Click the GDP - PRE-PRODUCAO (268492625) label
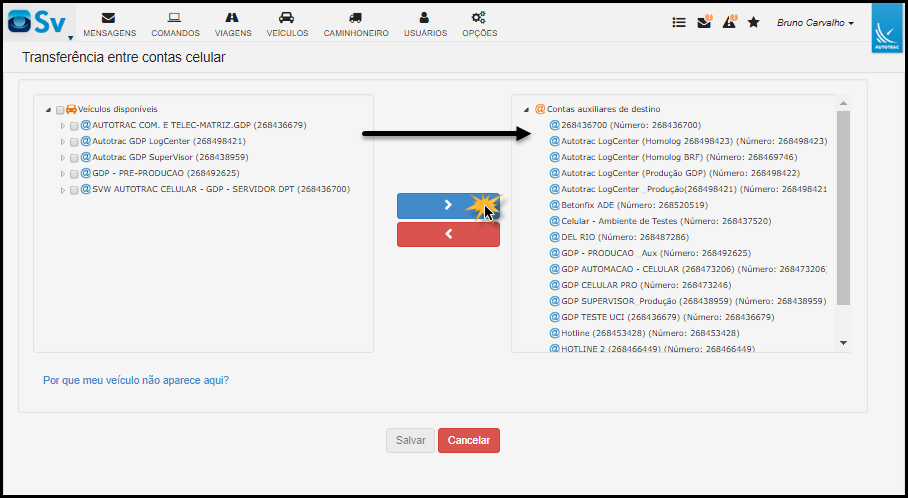The height and width of the screenshot is (498, 908). click(166, 173)
